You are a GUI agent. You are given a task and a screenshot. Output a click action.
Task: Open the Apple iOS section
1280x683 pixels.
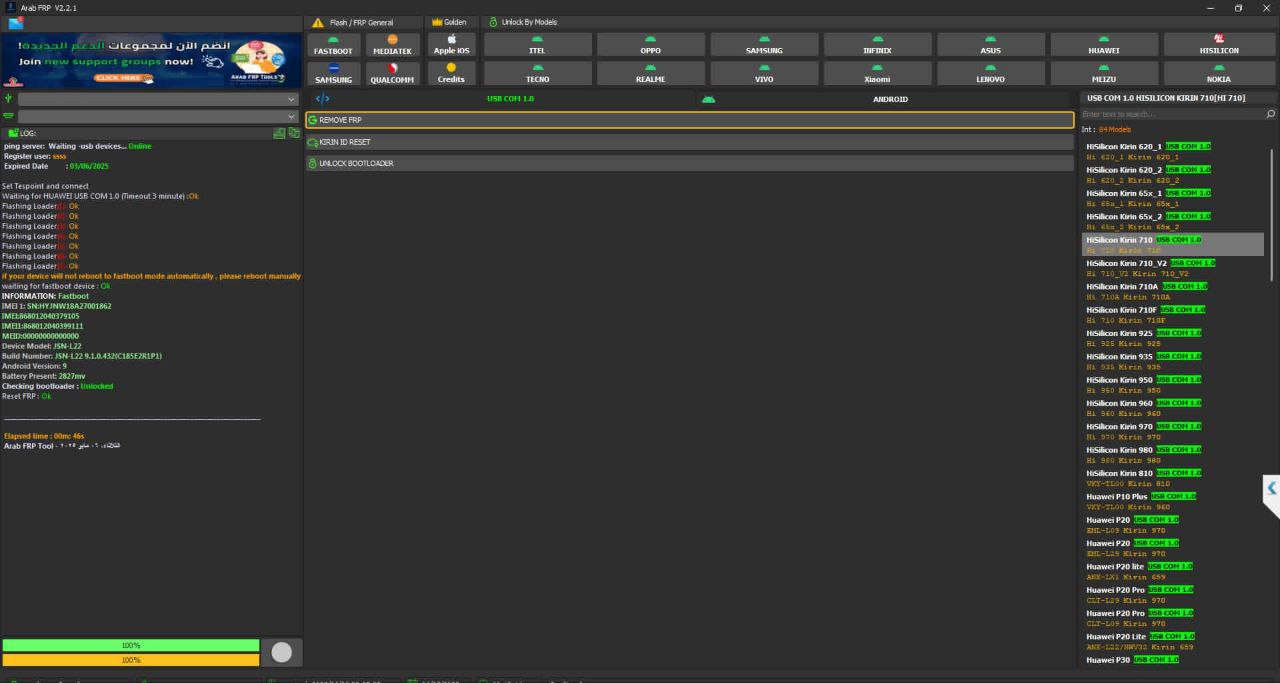(451, 45)
